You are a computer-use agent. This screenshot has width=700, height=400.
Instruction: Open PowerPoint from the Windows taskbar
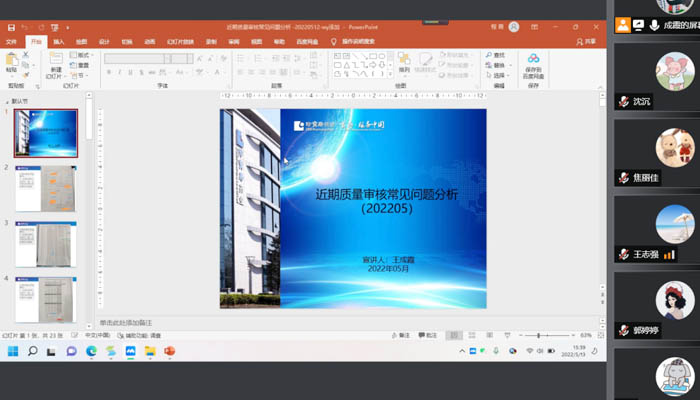169,352
